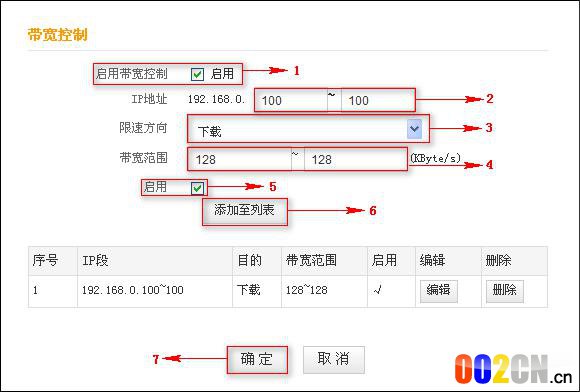Click the IP段 column header
Image resolution: width=580 pixels, height=392 pixels.
(x=95, y=261)
